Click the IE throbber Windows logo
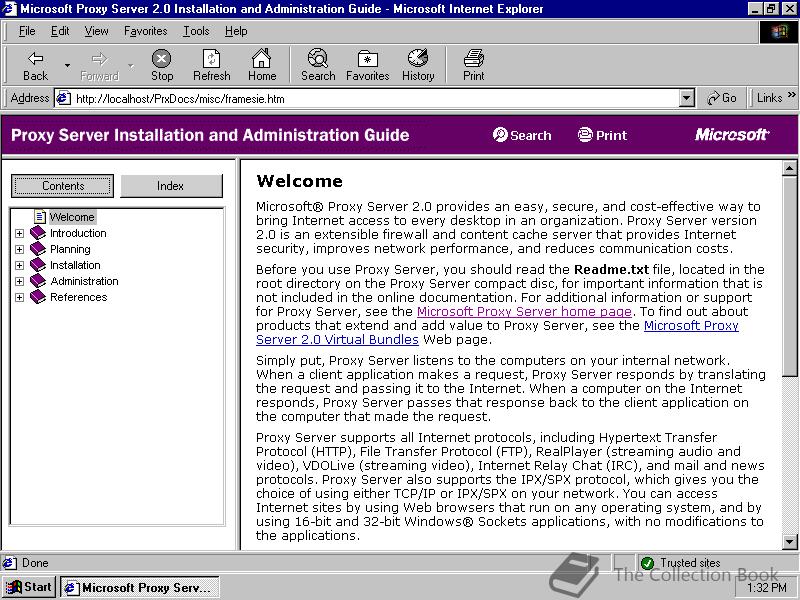This screenshot has height=600, width=800. point(779,32)
